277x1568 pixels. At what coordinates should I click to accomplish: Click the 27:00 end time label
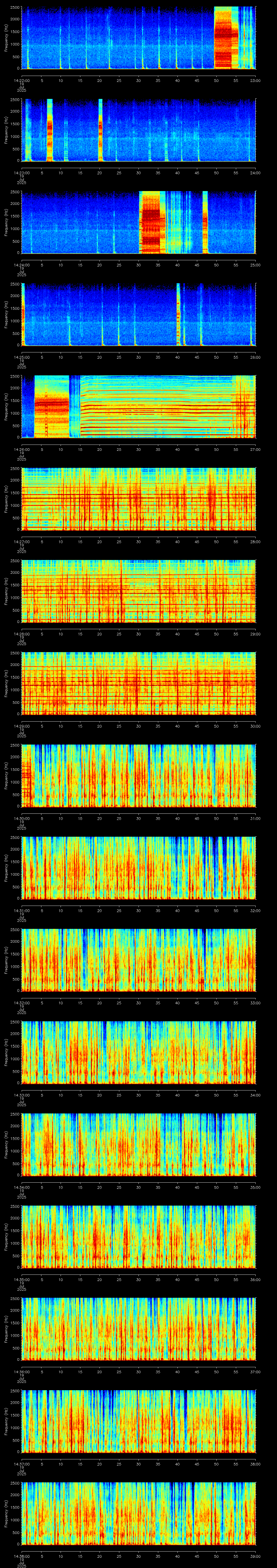pos(255,449)
